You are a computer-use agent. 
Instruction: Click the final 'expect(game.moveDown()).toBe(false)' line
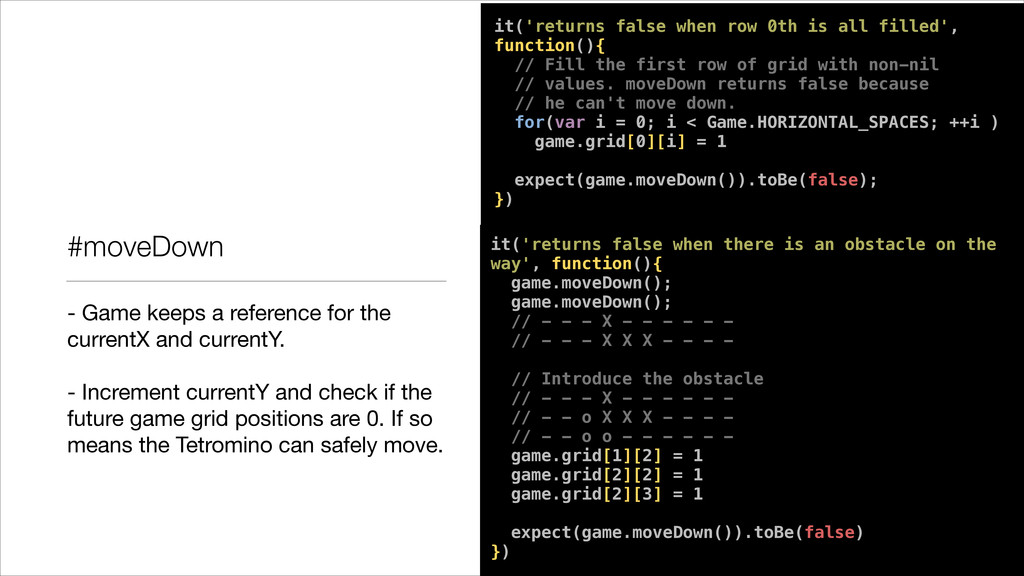[x=687, y=533]
